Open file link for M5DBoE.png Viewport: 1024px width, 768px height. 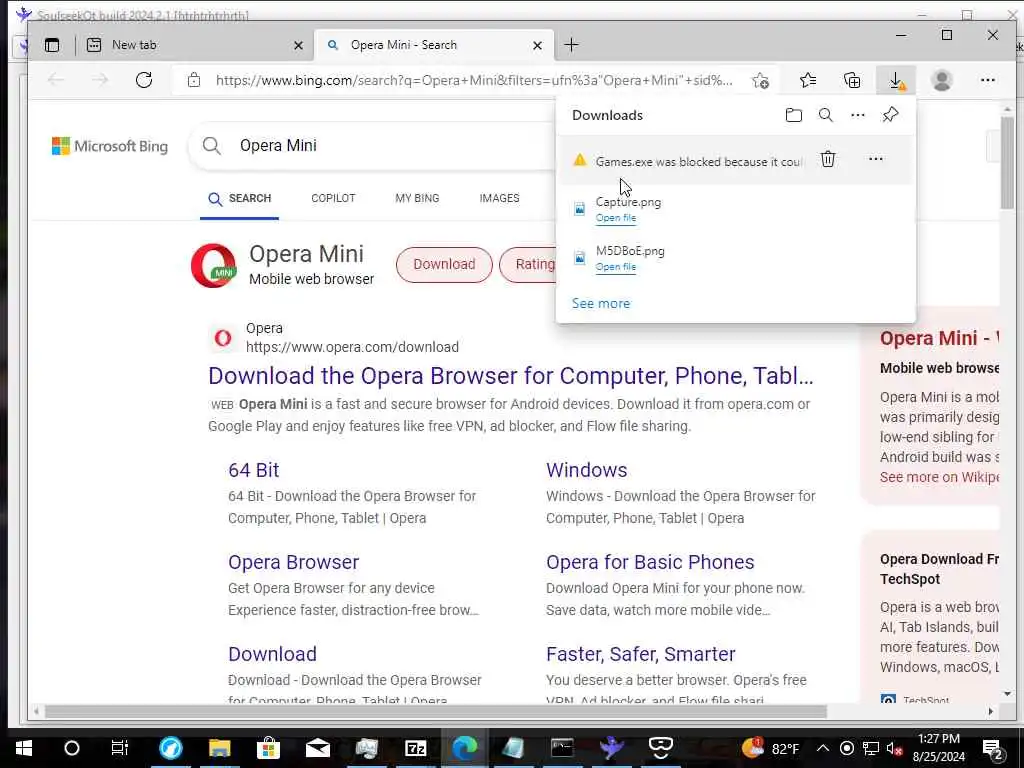(616, 267)
